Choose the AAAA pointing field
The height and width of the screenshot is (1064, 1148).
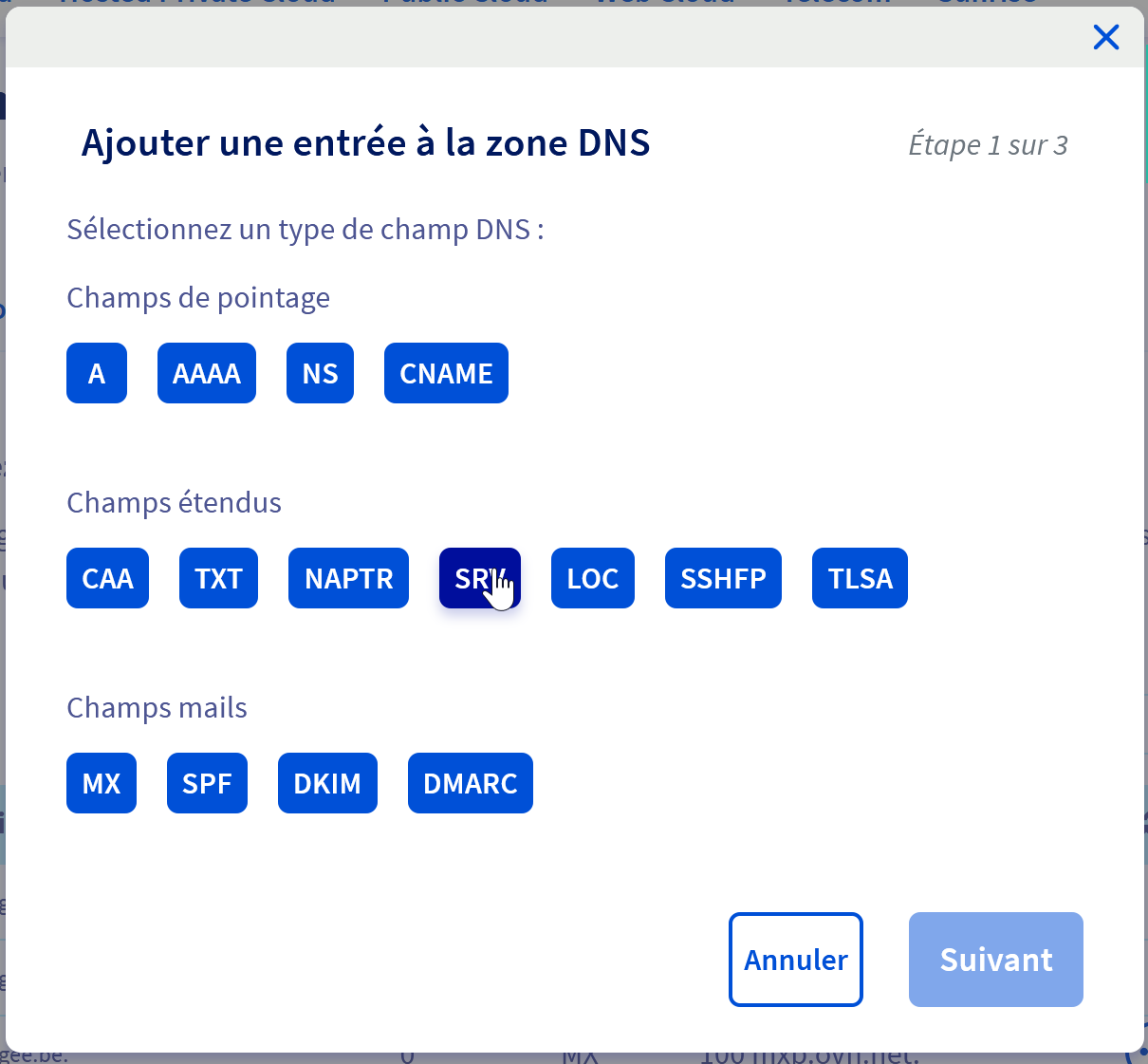pos(207,373)
